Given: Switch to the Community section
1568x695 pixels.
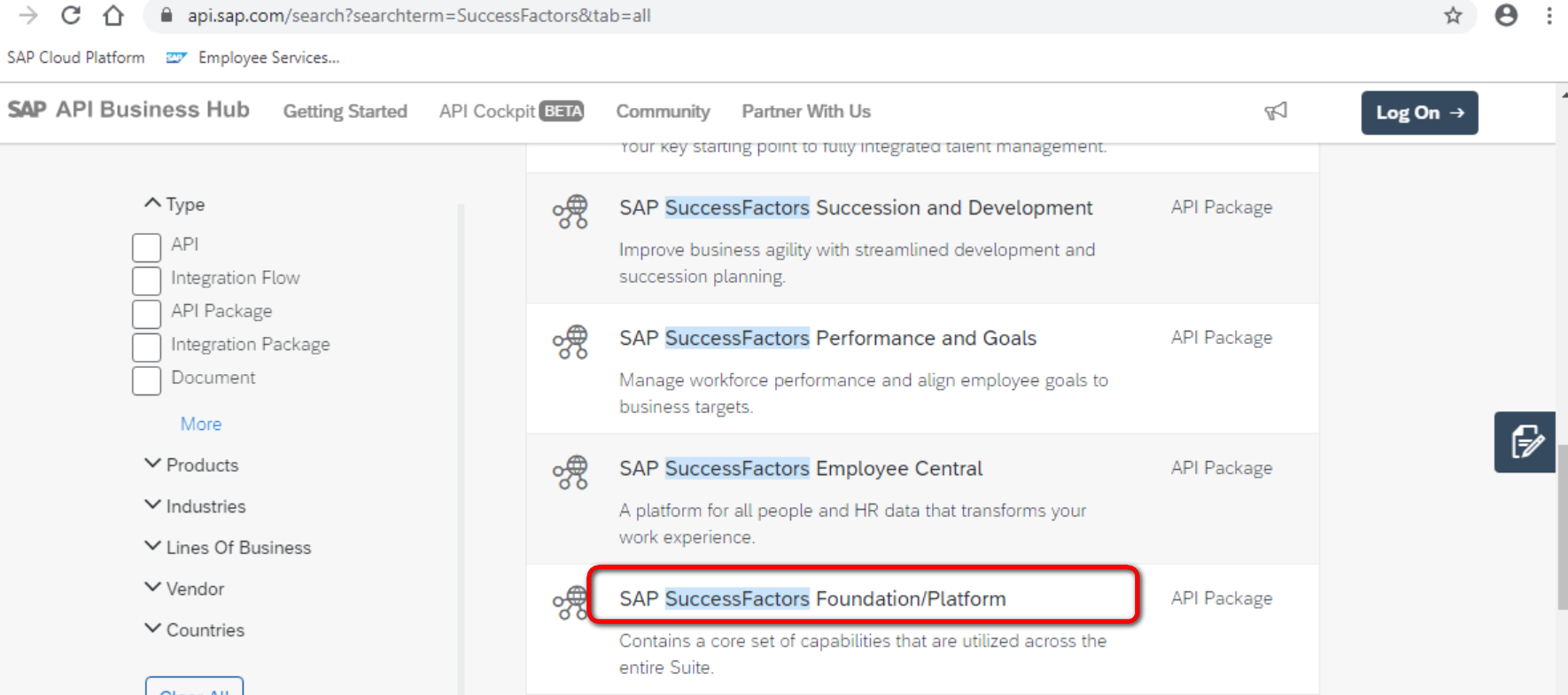Looking at the screenshot, I should [x=663, y=111].
